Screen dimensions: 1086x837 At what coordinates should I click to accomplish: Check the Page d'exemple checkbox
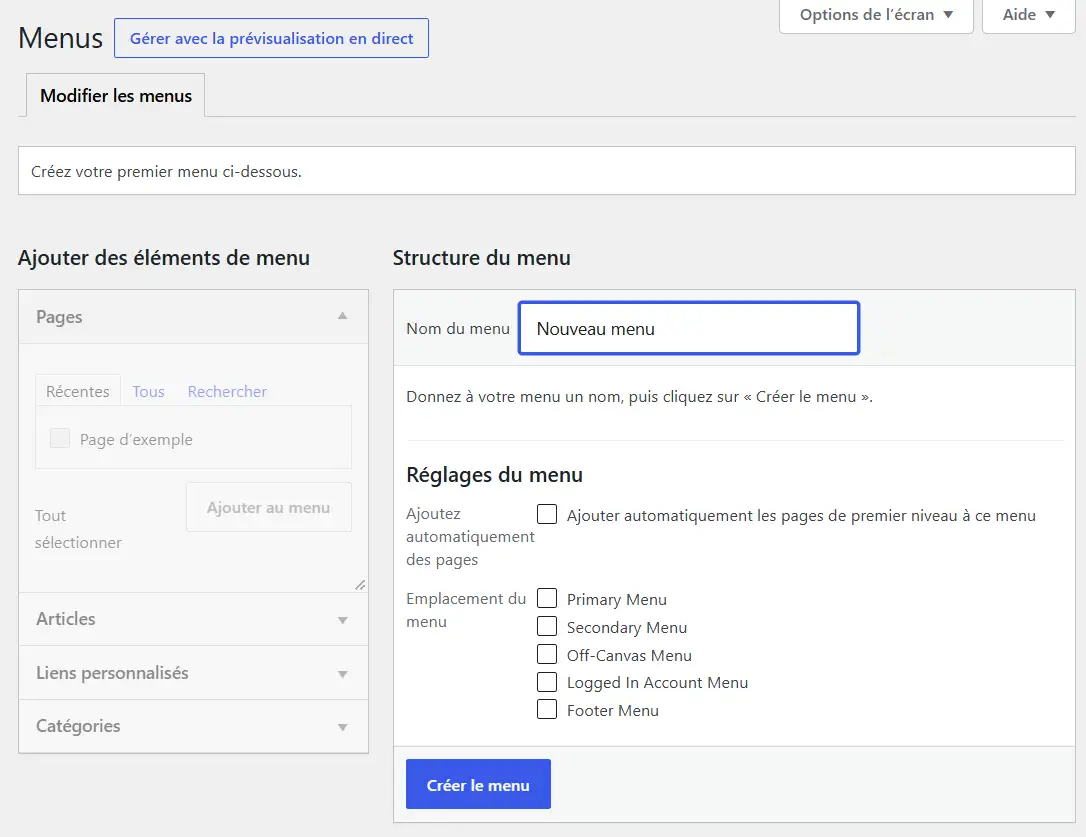pyautogui.click(x=60, y=438)
